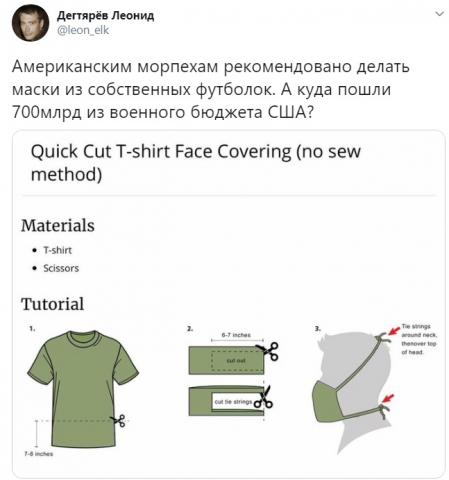Click the author's profile avatar photo
Image resolution: width=449 pixels, height=480 pixels.
point(30,23)
